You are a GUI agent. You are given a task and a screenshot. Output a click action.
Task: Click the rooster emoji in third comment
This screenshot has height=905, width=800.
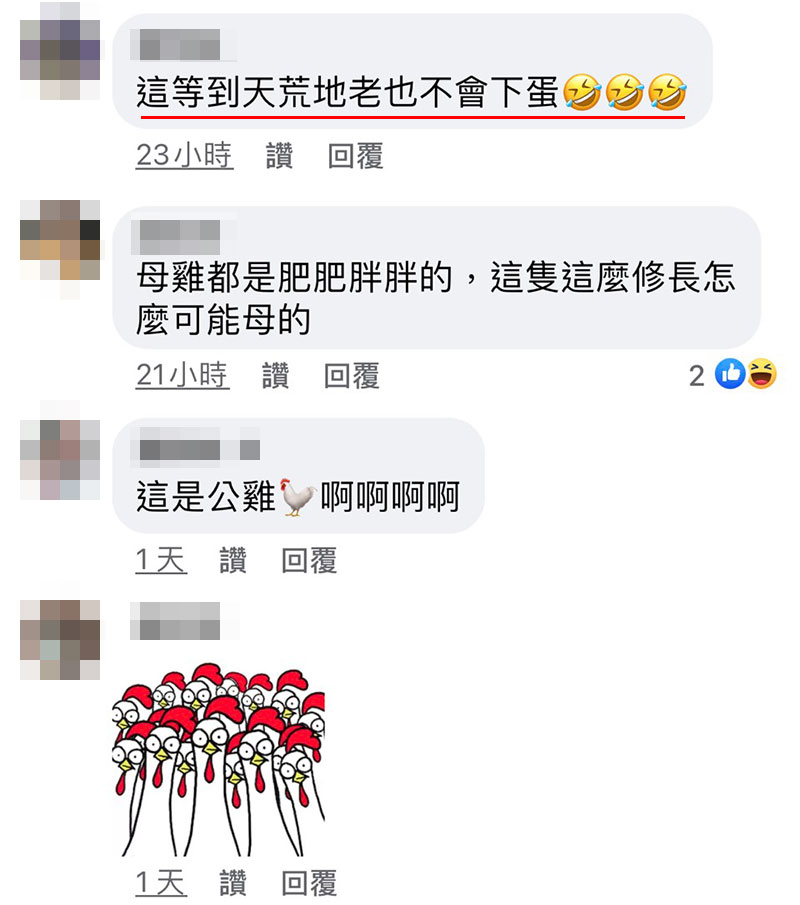click(298, 496)
